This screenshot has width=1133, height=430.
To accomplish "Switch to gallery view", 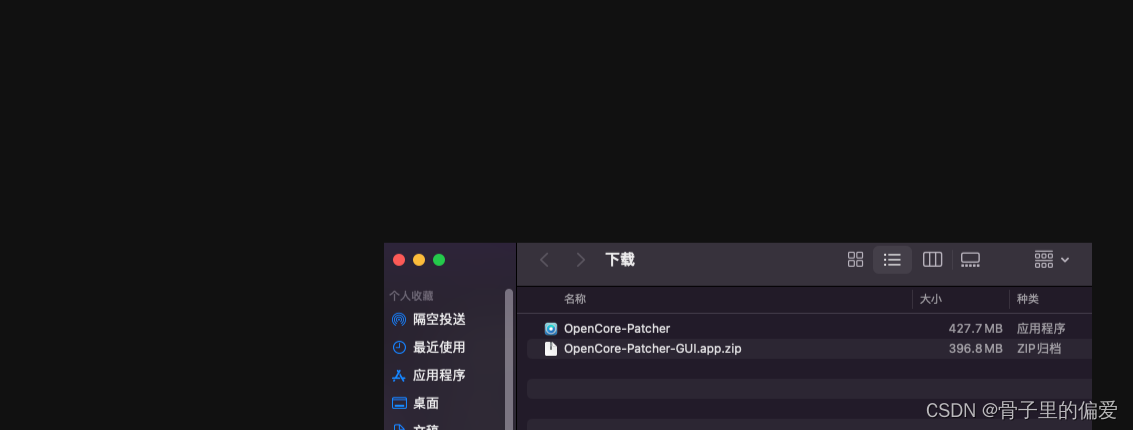I will click(x=970, y=259).
